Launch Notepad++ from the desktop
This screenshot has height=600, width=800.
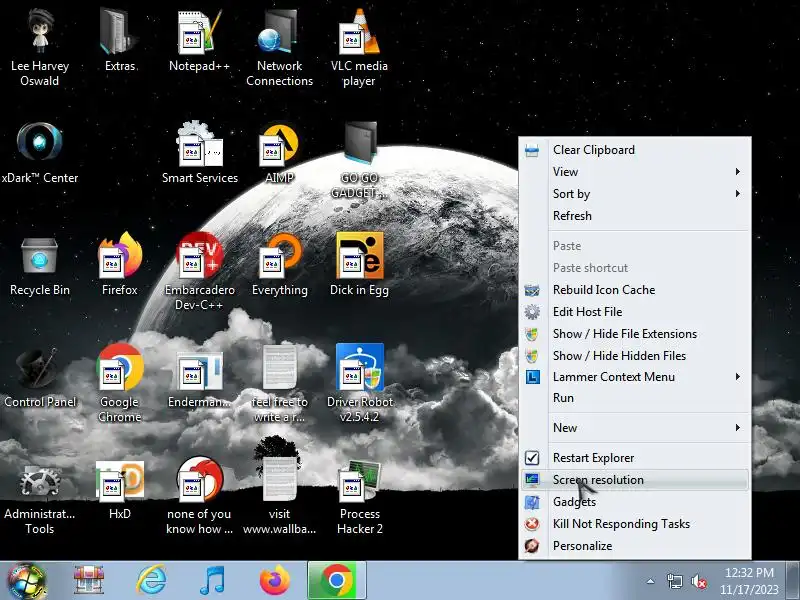[x=199, y=40]
